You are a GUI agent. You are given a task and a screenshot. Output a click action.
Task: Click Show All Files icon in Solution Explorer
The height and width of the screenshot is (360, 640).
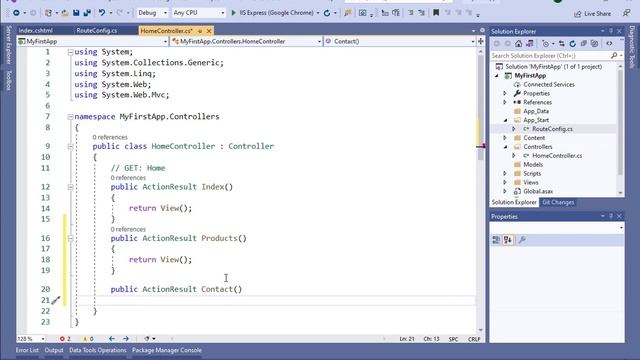click(x=595, y=44)
